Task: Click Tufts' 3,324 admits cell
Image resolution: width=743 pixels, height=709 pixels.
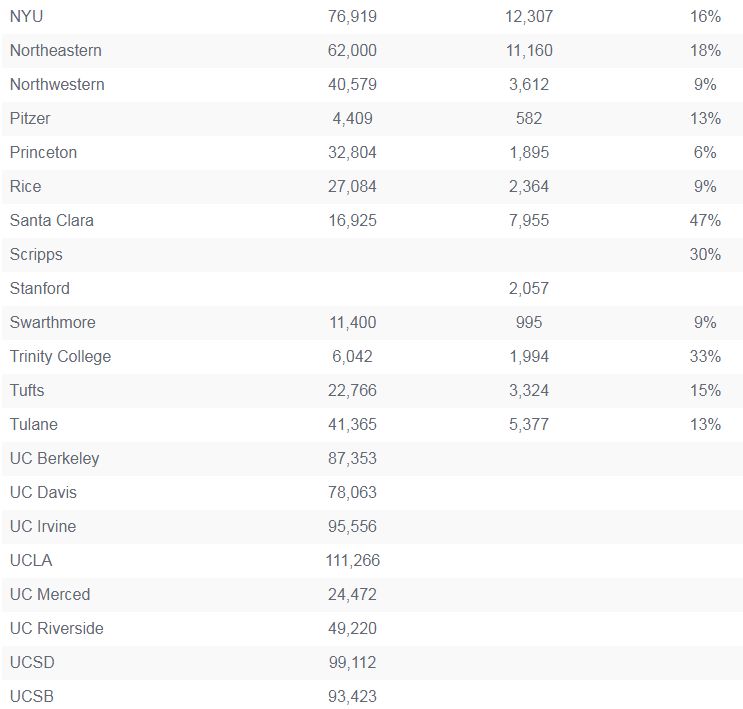Action: (529, 391)
